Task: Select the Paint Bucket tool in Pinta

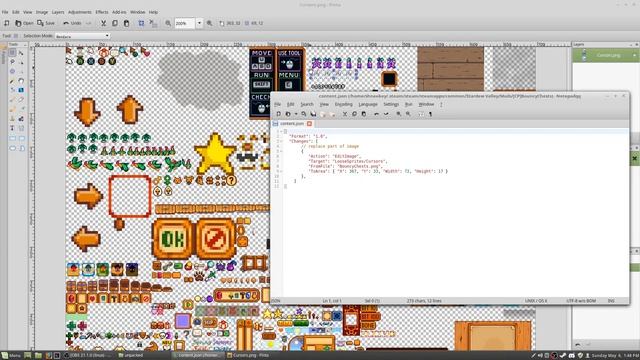Action: point(12,90)
